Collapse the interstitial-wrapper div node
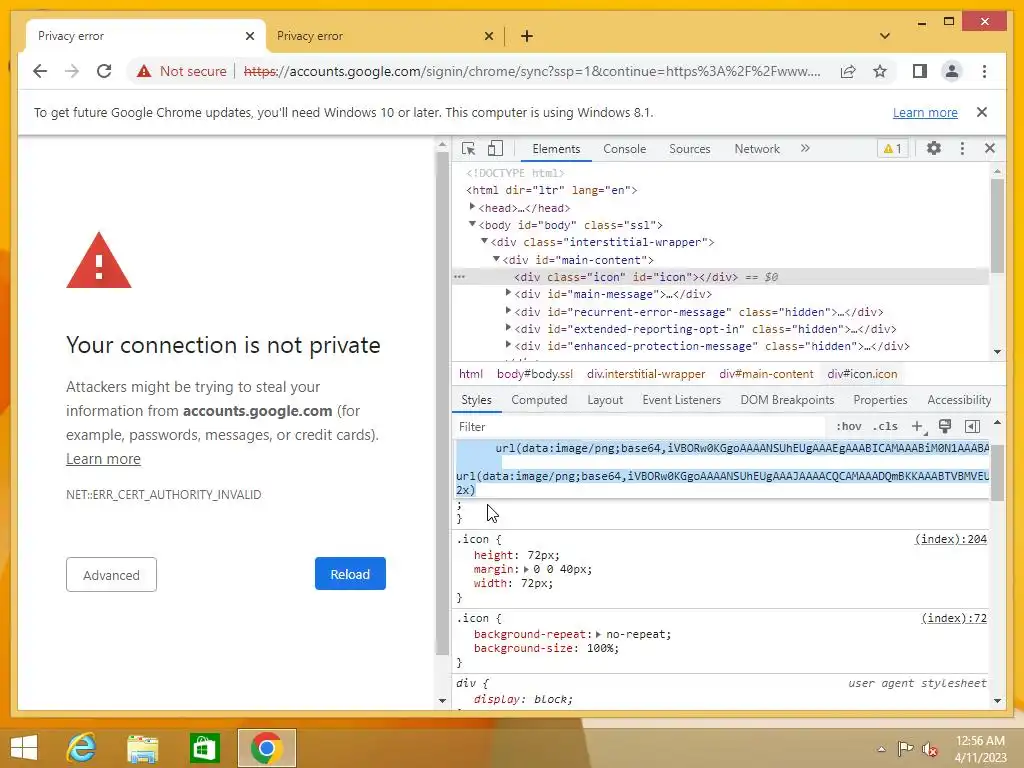The image size is (1024, 768). [484, 241]
